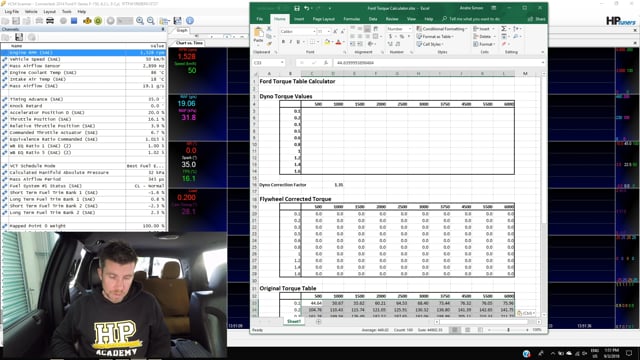640x360 pixels.
Task: Open the Insert tab in Excel's ribbon
Action: [299, 19]
